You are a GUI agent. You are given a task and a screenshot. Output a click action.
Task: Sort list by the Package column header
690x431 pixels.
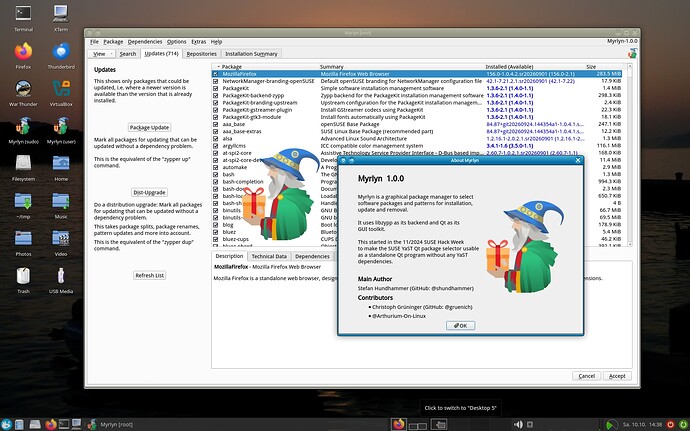(265, 67)
